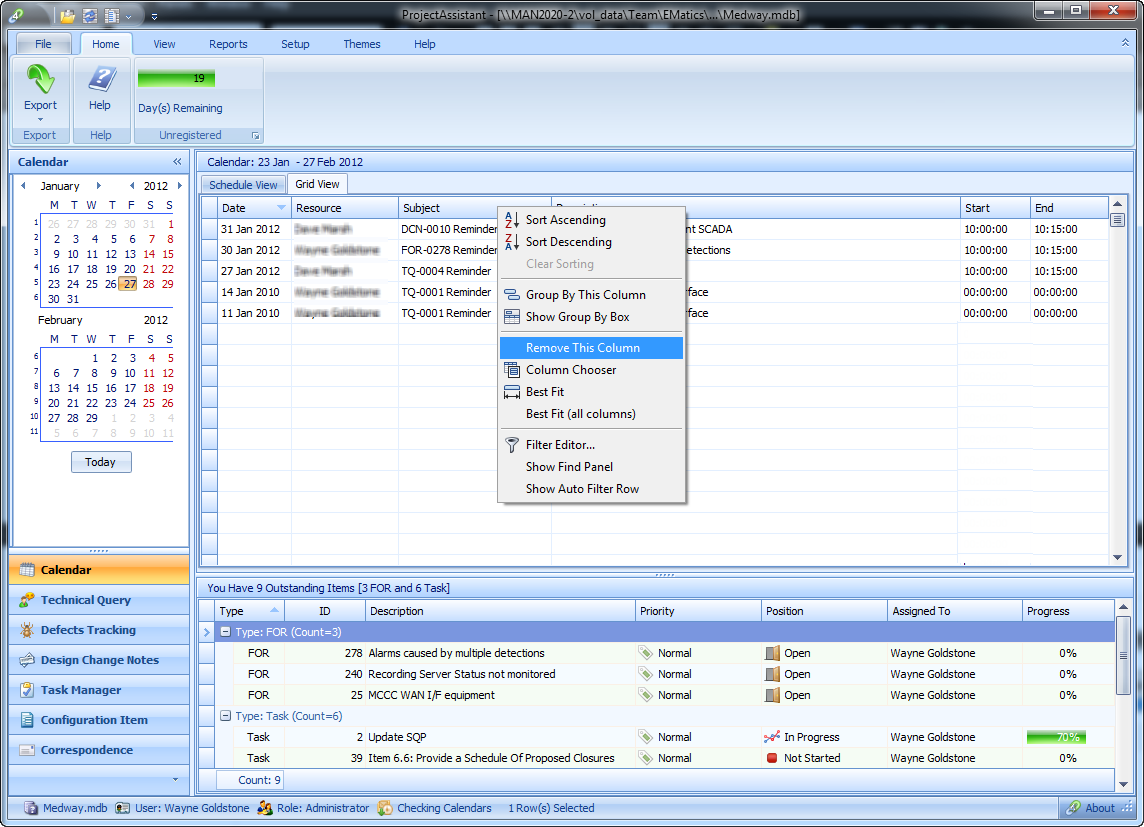Click the Normal priority tag icon for FOR 278
Image resolution: width=1144 pixels, height=827 pixels.
[x=646, y=653]
